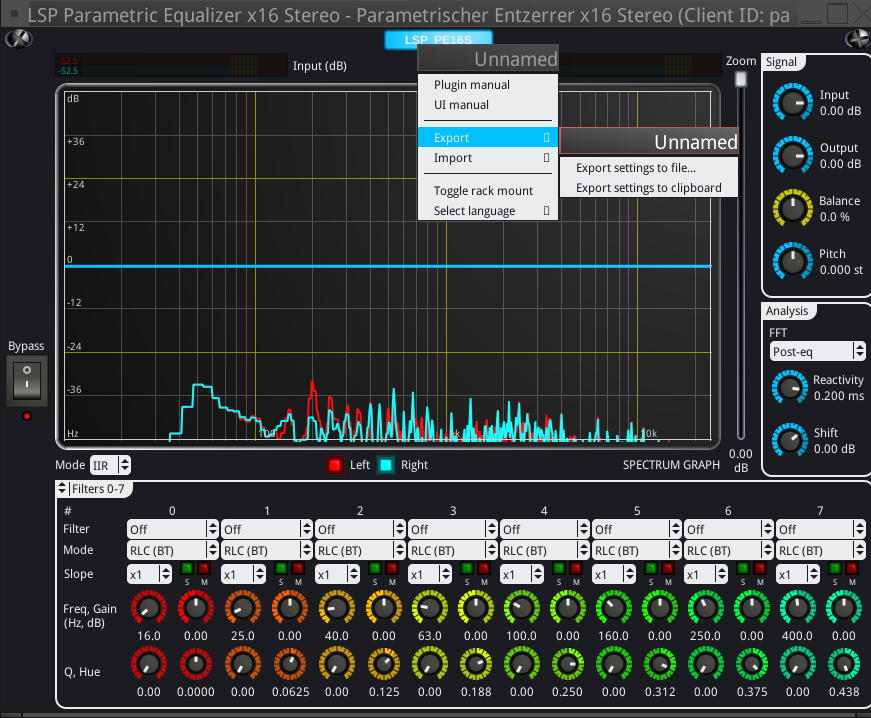Select Export settings to clipboard

pyautogui.click(x=647, y=187)
